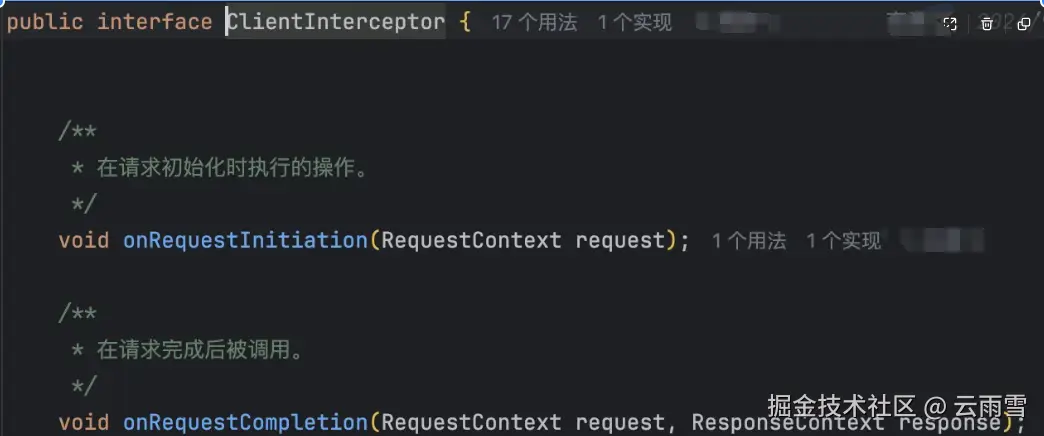Open '1 个实现' hint beside ClientInterceptor
The height and width of the screenshot is (436, 1044).
[635, 23]
